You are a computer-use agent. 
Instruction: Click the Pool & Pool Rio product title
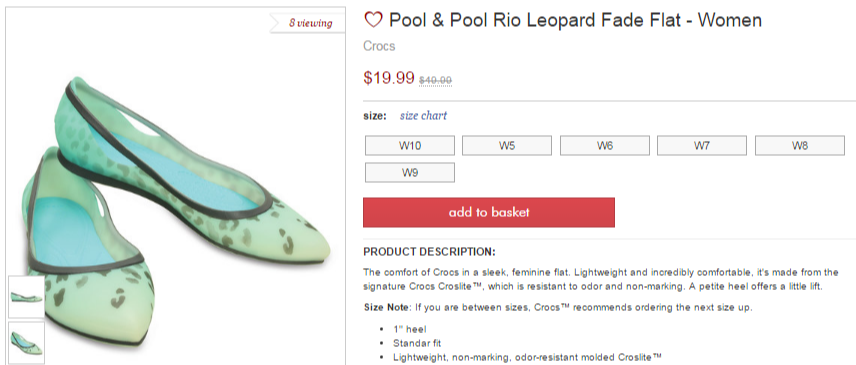575,21
